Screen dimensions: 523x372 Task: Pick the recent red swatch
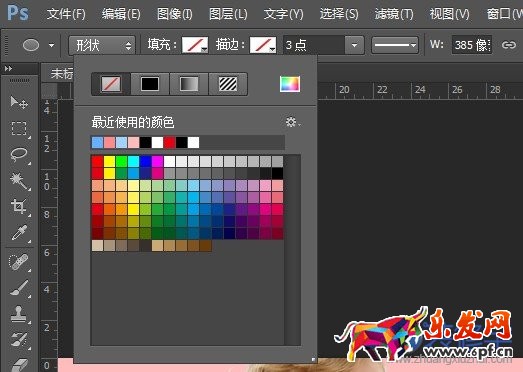[169, 142]
